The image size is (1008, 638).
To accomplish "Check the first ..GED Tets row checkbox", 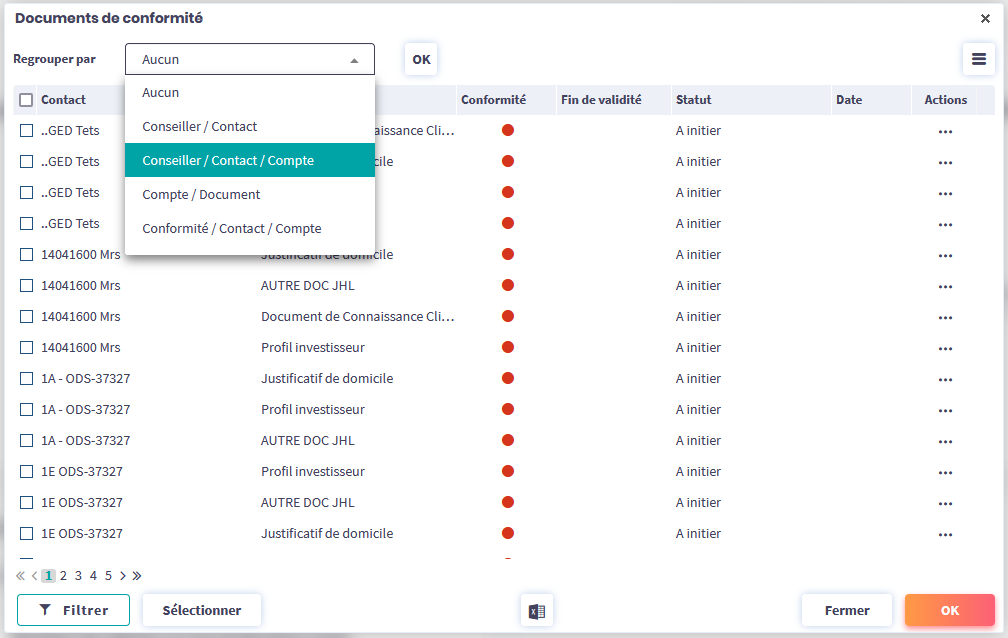I will (x=27, y=131).
